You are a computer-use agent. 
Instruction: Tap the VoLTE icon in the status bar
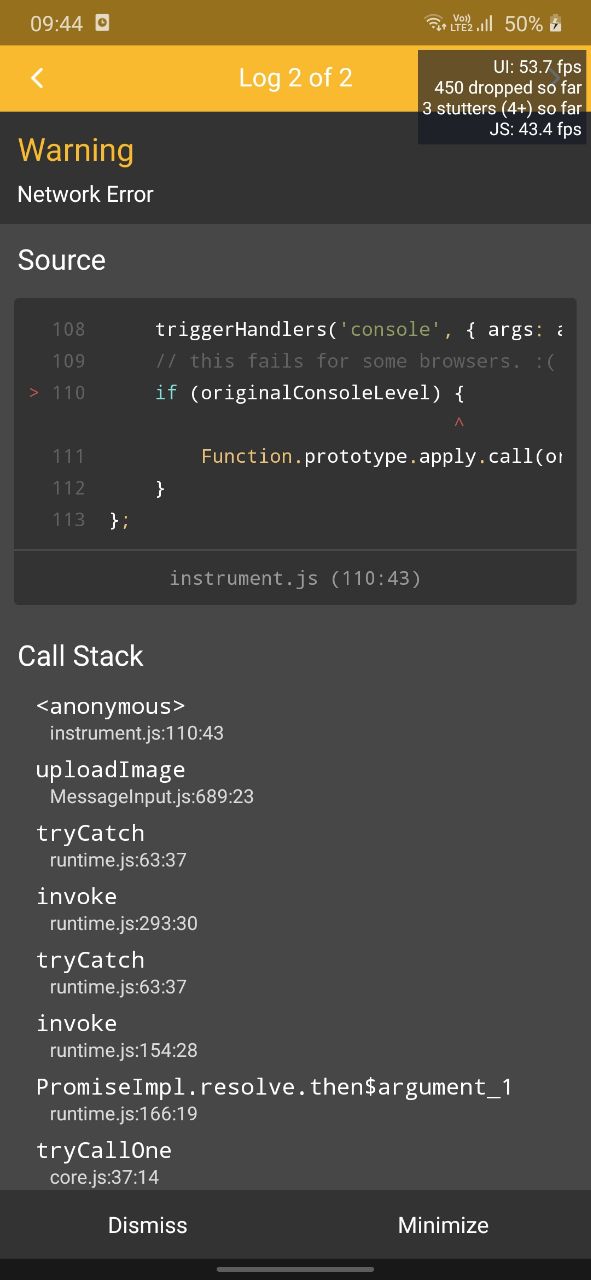tap(462, 20)
